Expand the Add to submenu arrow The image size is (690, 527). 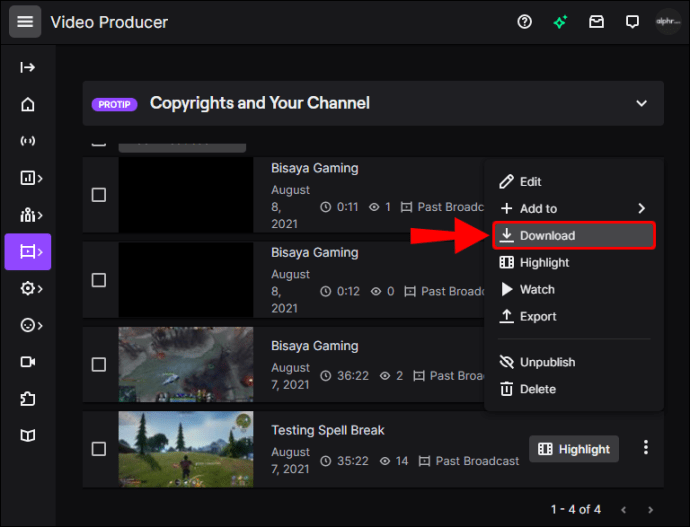tap(641, 209)
